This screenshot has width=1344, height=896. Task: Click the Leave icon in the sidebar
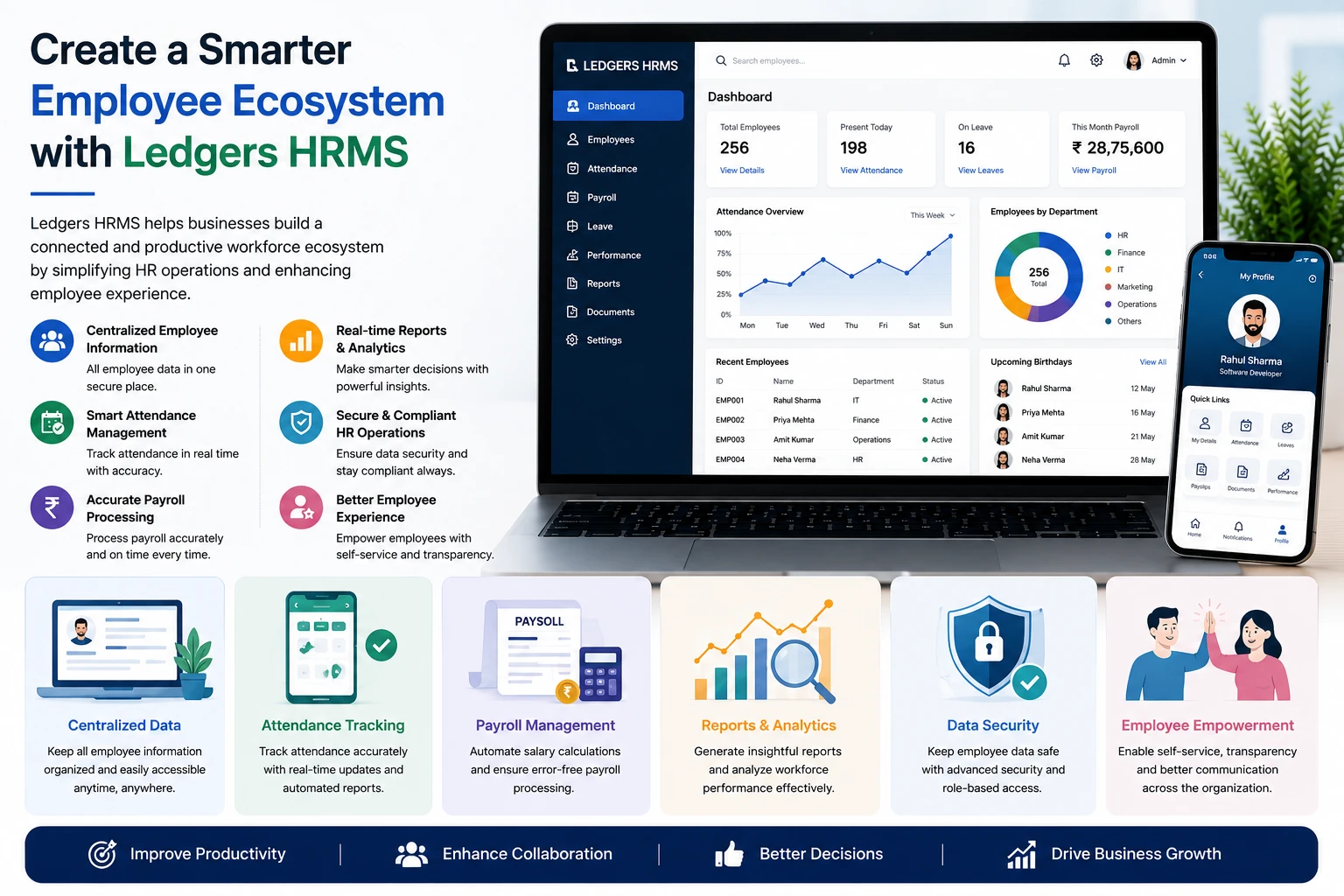573,226
